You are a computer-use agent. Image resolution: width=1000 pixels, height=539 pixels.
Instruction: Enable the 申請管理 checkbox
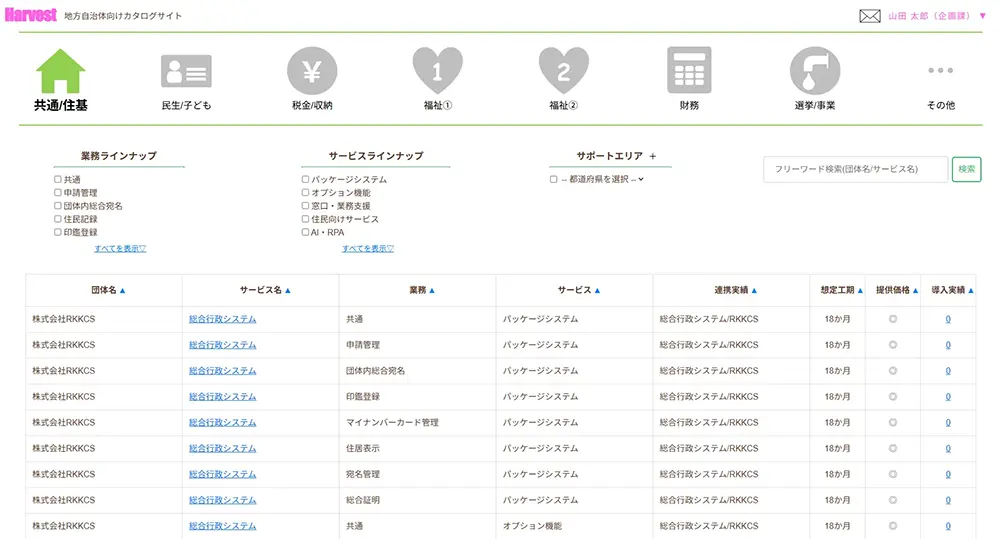coord(58,193)
